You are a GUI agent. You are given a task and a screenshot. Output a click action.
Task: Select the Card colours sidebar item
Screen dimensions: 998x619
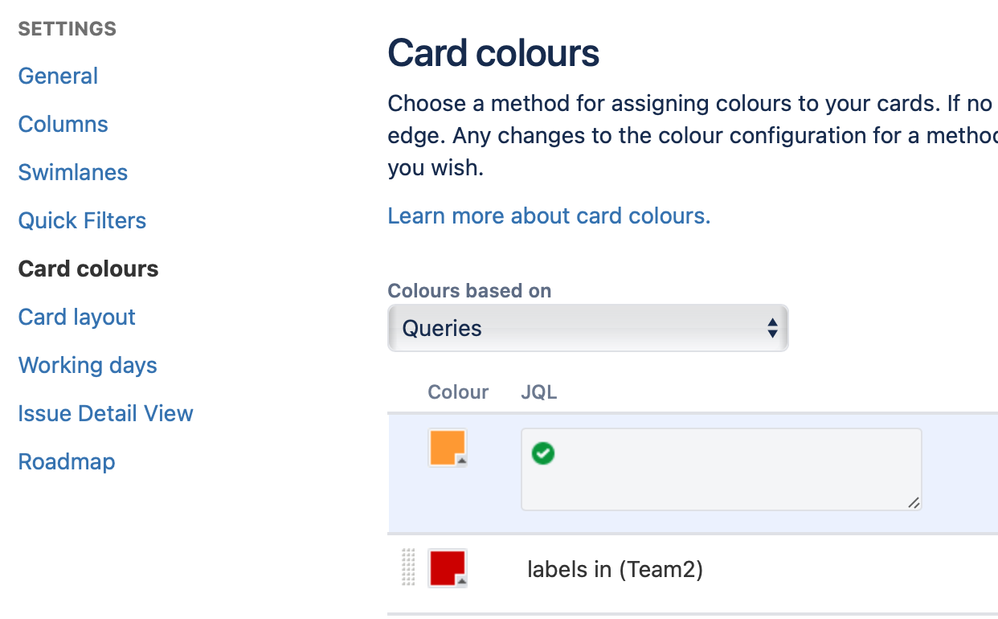pos(88,269)
